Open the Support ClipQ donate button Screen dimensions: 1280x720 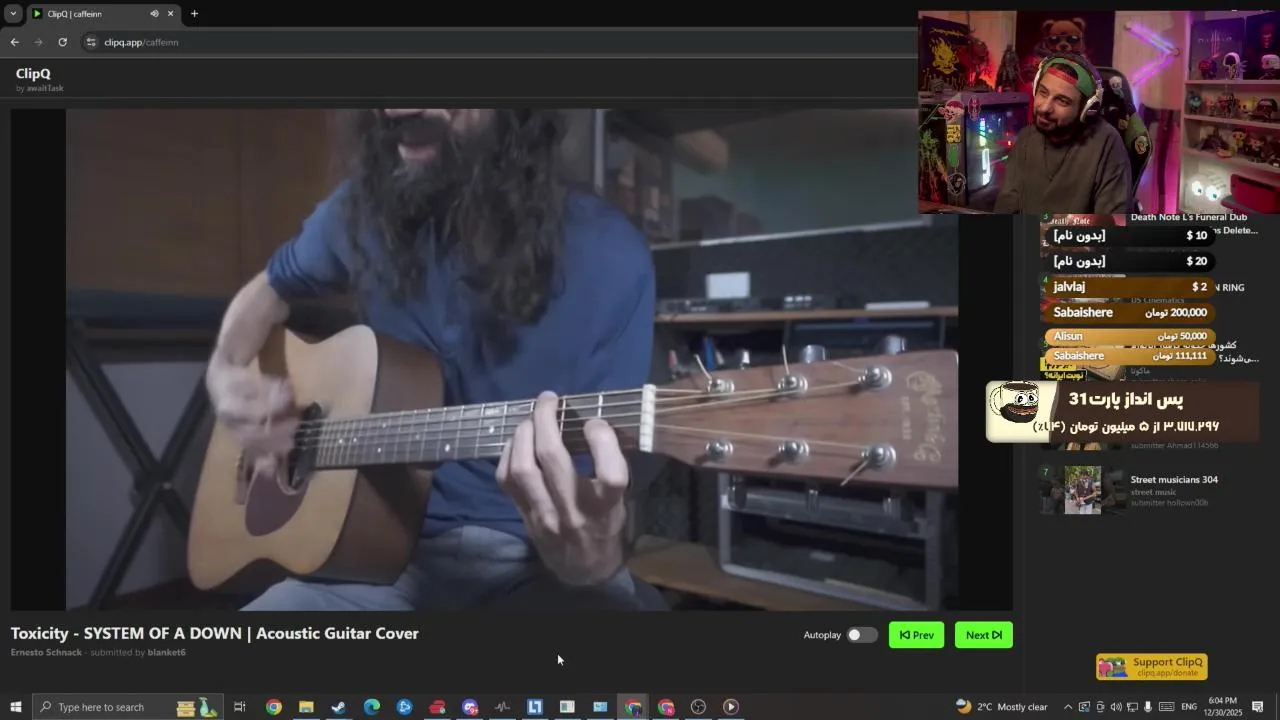(x=1152, y=667)
